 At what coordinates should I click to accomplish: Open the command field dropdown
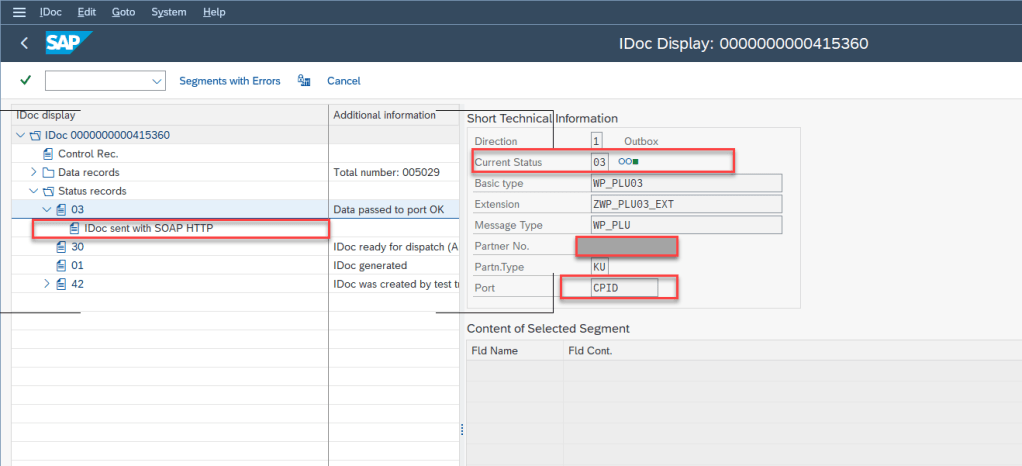point(156,81)
